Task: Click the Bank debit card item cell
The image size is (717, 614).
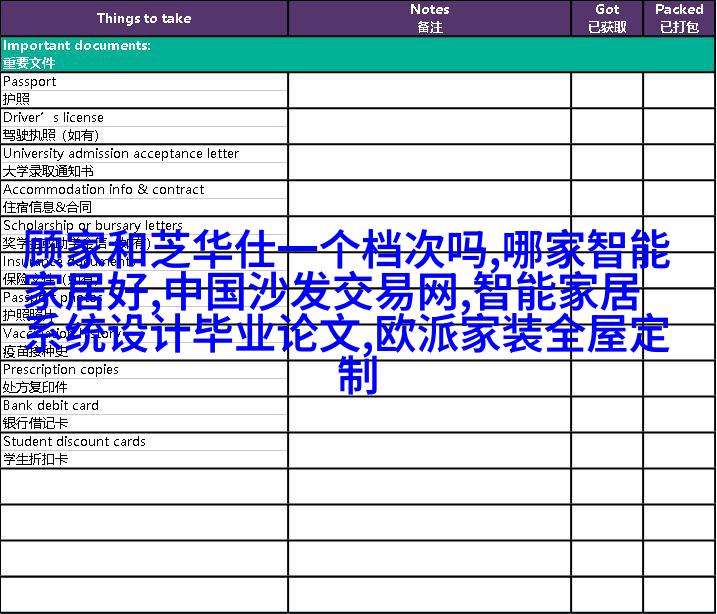Action: click(x=144, y=414)
